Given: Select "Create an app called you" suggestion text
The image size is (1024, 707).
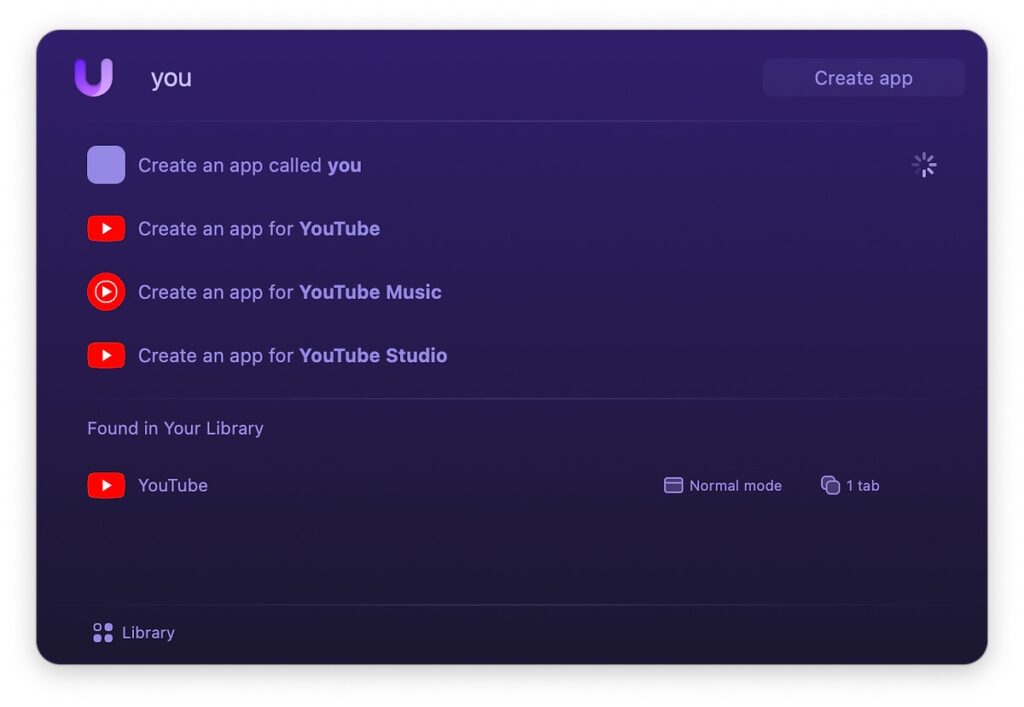Looking at the screenshot, I should click(249, 166).
